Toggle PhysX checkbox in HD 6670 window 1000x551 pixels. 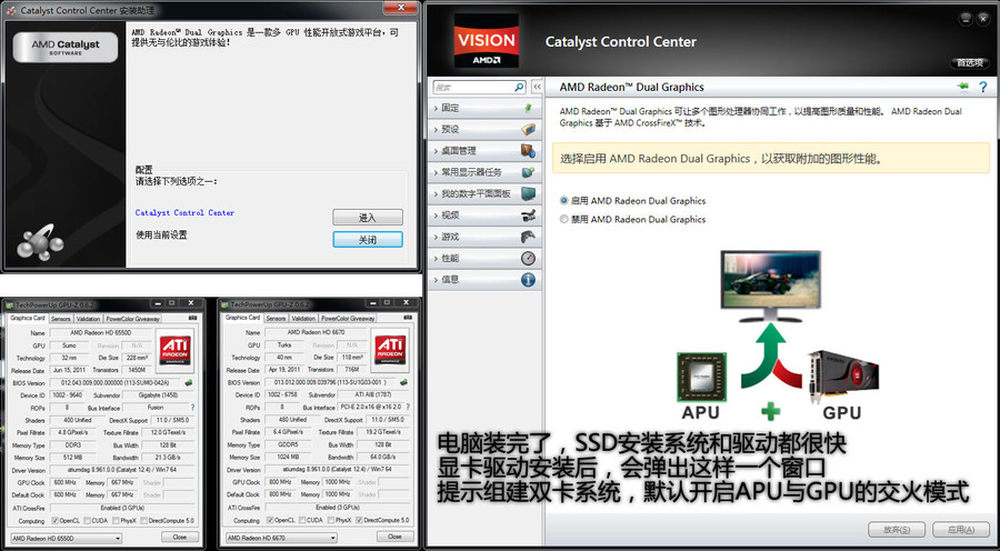331,520
